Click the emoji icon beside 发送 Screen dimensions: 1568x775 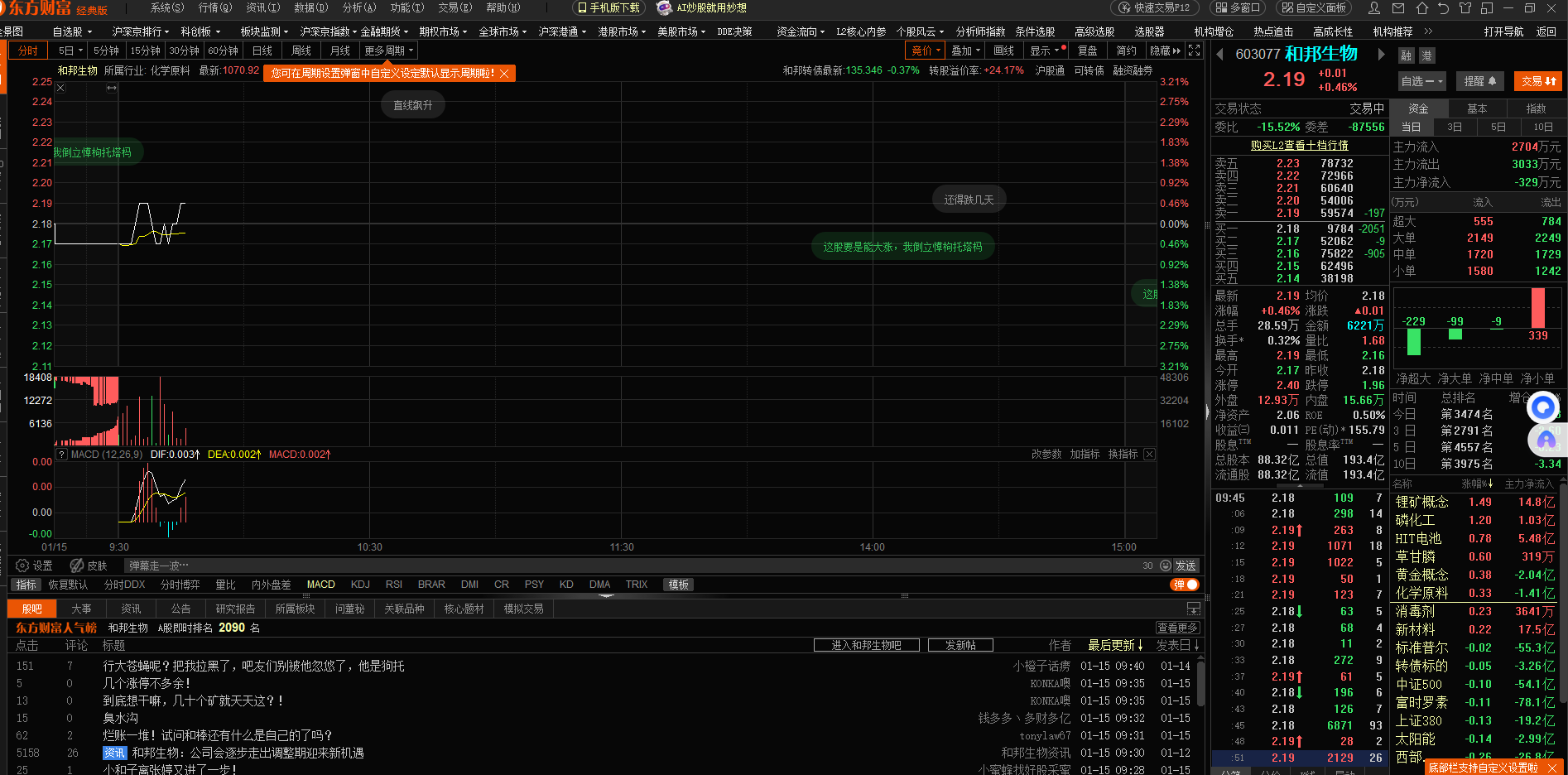[x=1166, y=566]
